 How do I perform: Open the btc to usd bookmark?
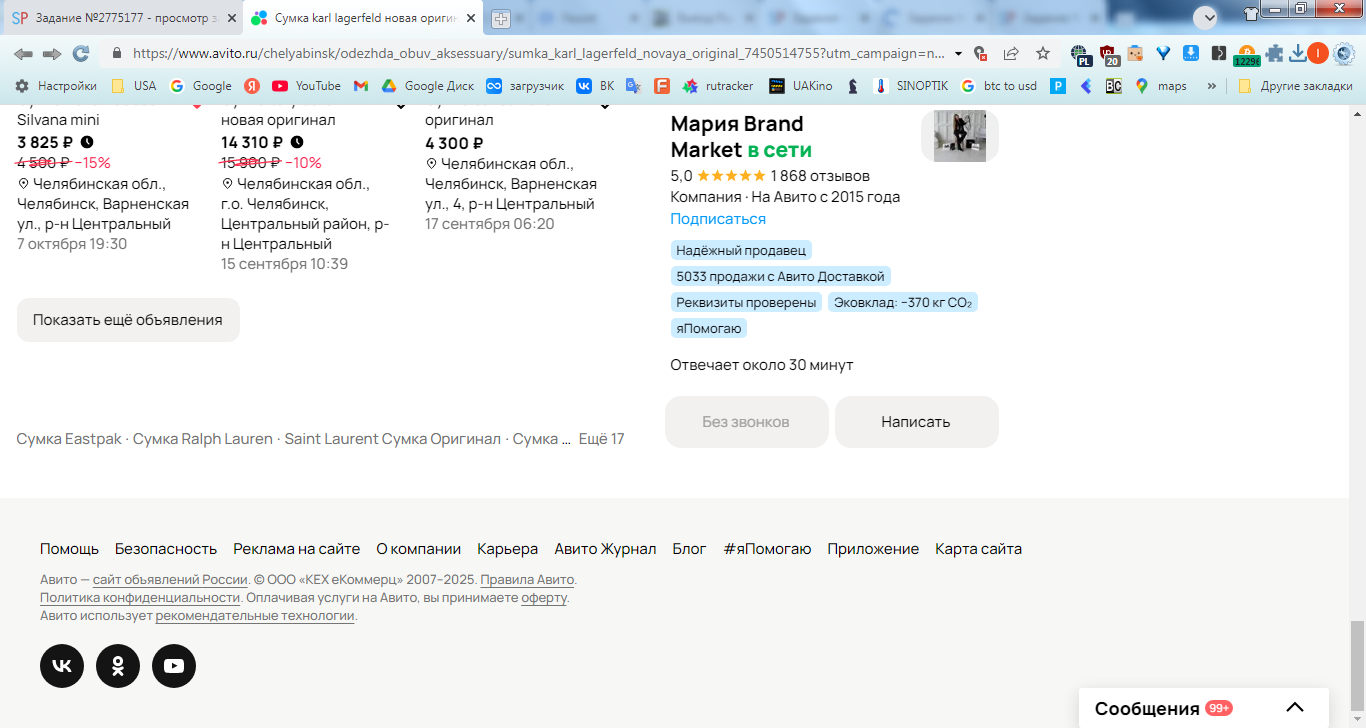tap(998, 86)
